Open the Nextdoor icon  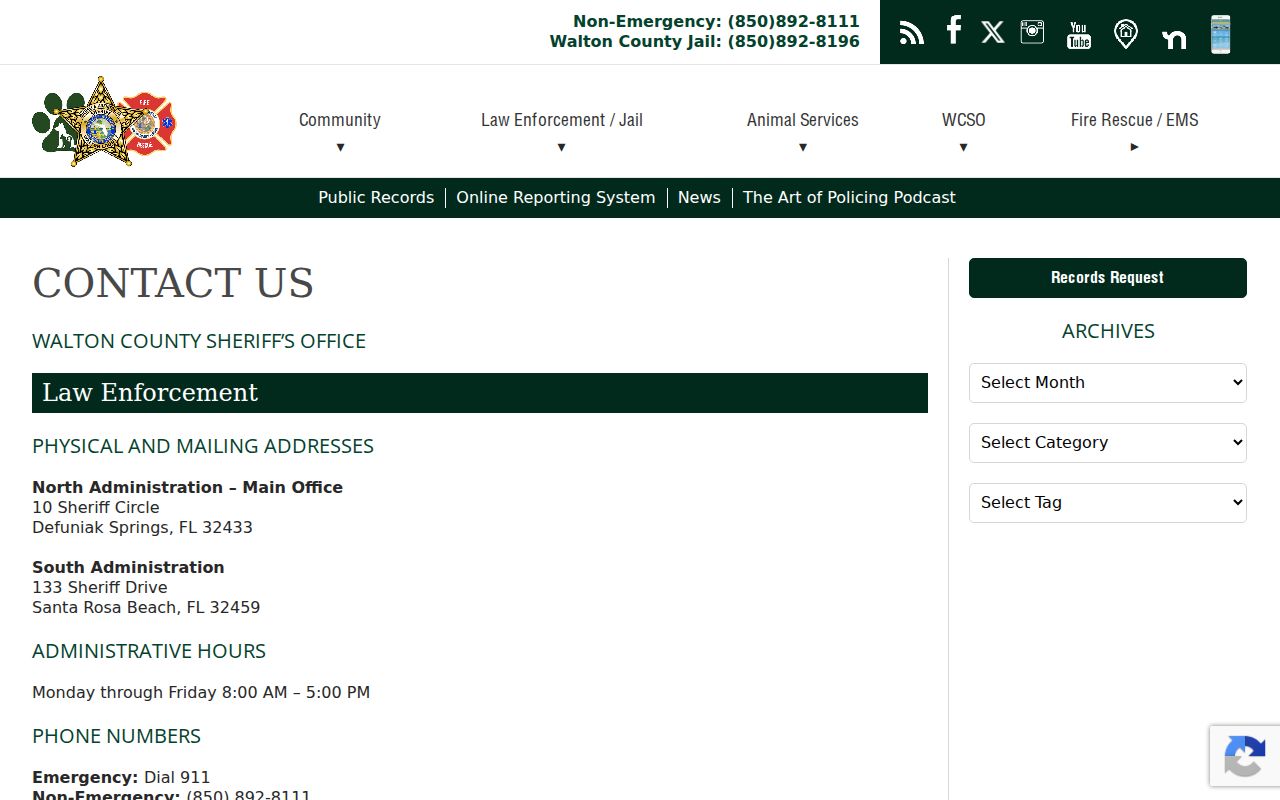click(1174, 39)
